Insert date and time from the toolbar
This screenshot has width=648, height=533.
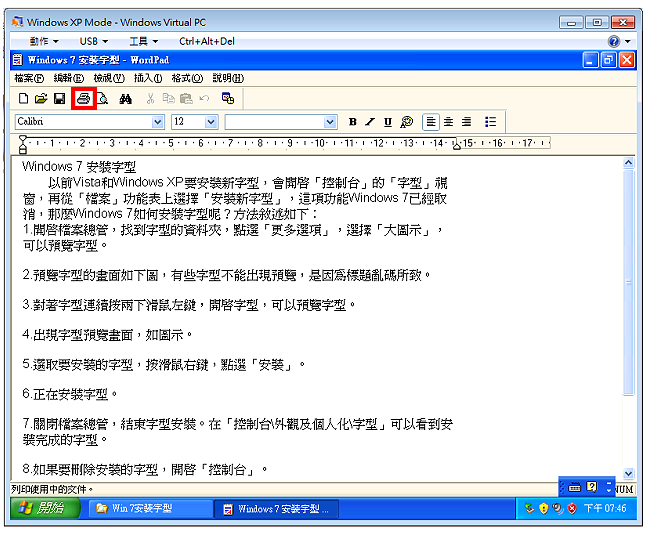pyautogui.click(x=228, y=98)
